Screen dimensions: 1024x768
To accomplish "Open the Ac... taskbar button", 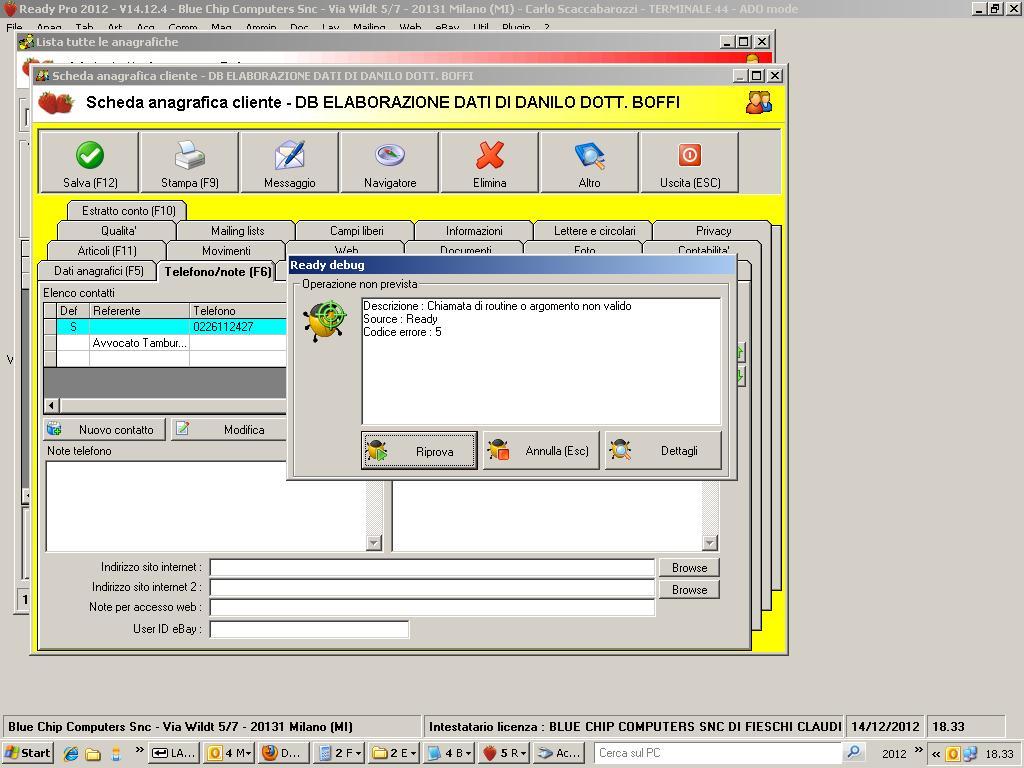I will [559, 753].
